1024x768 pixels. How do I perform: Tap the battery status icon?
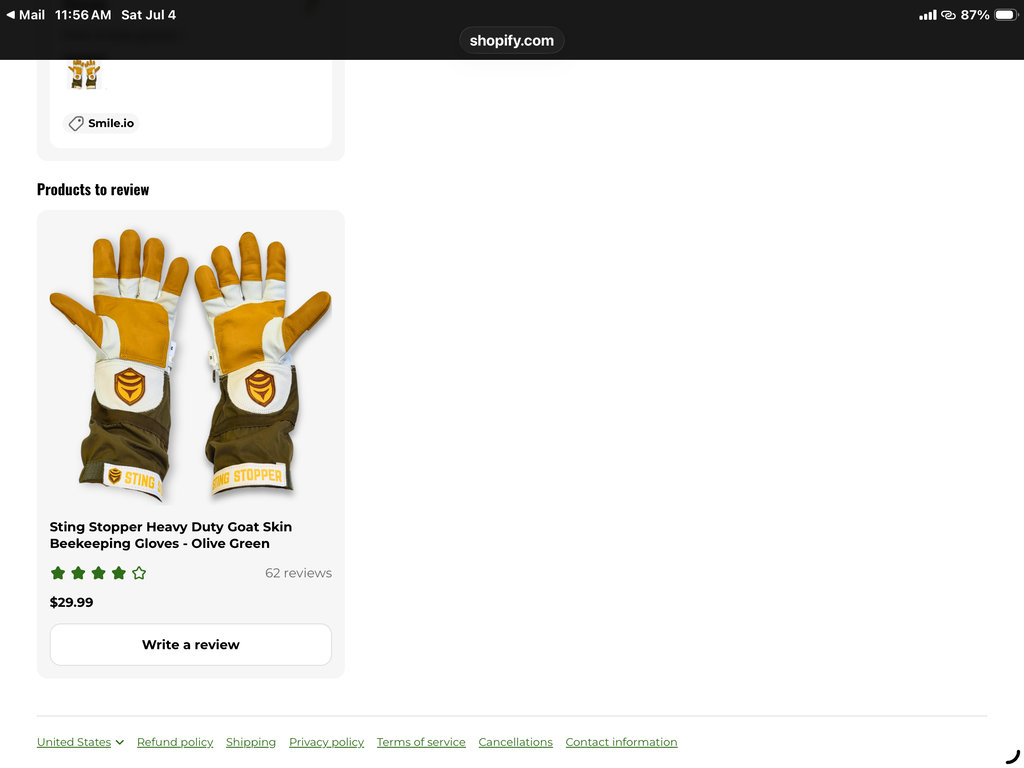(1006, 14)
